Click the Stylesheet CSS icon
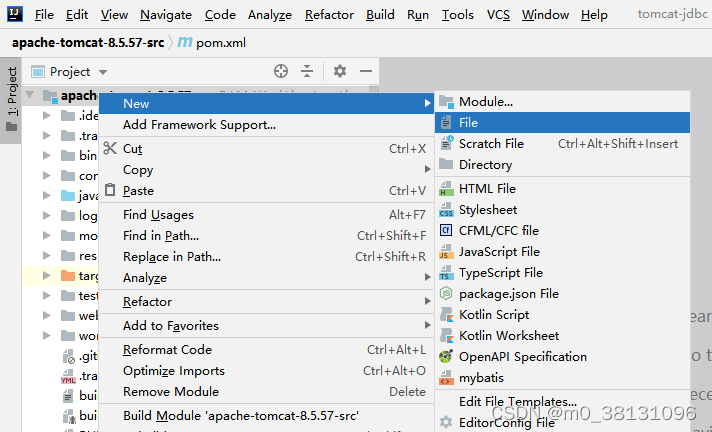Image resolution: width=712 pixels, height=432 pixels. click(x=446, y=209)
